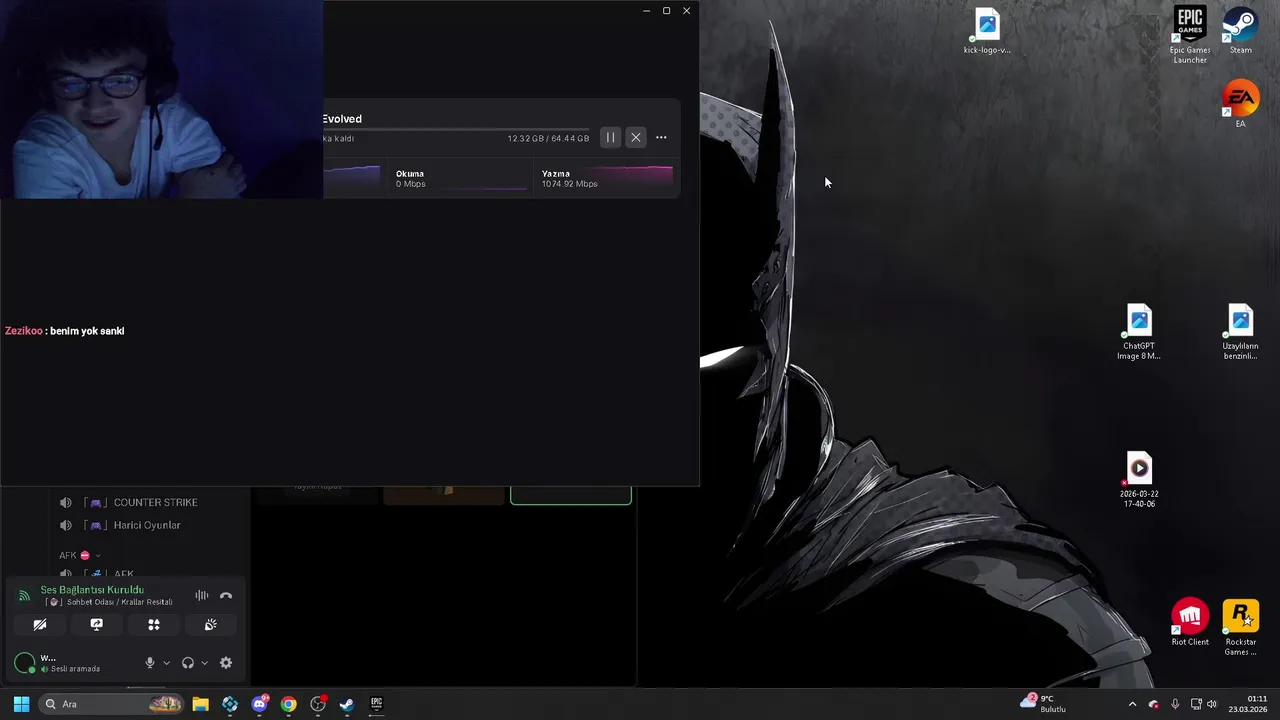
Task: Open headphone output options dropdown
Action: (204, 662)
